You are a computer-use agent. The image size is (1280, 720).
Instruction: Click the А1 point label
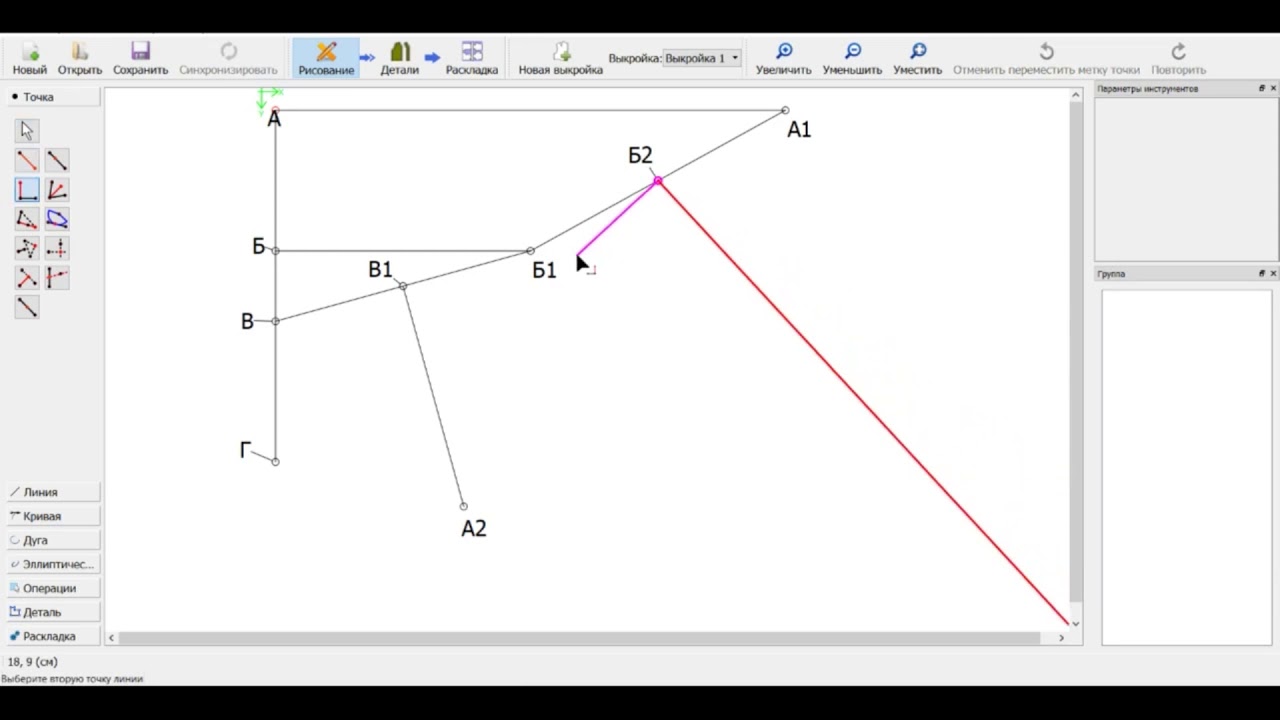click(799, 129)
